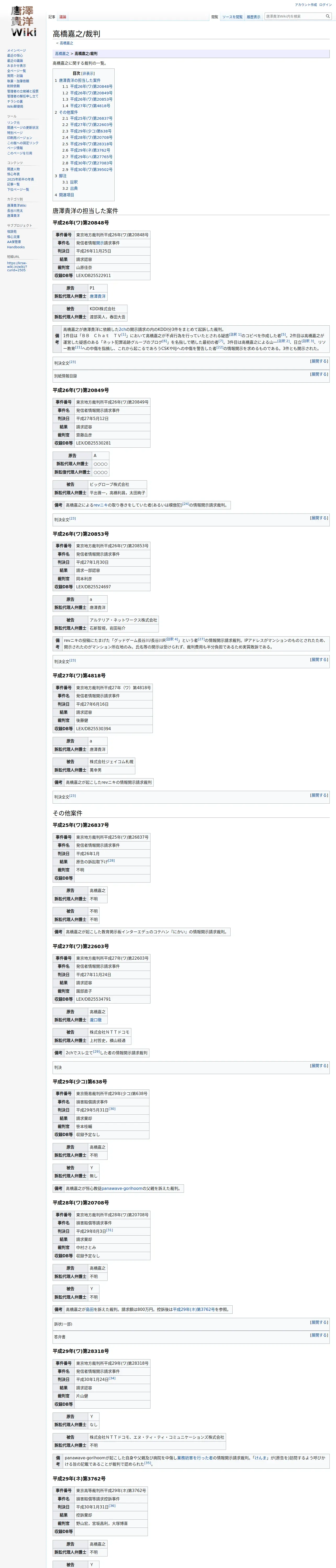Screen dimensions: 336x1568
Task: Open Wiki郵便局 in sidebar
Action: point(15,107)
